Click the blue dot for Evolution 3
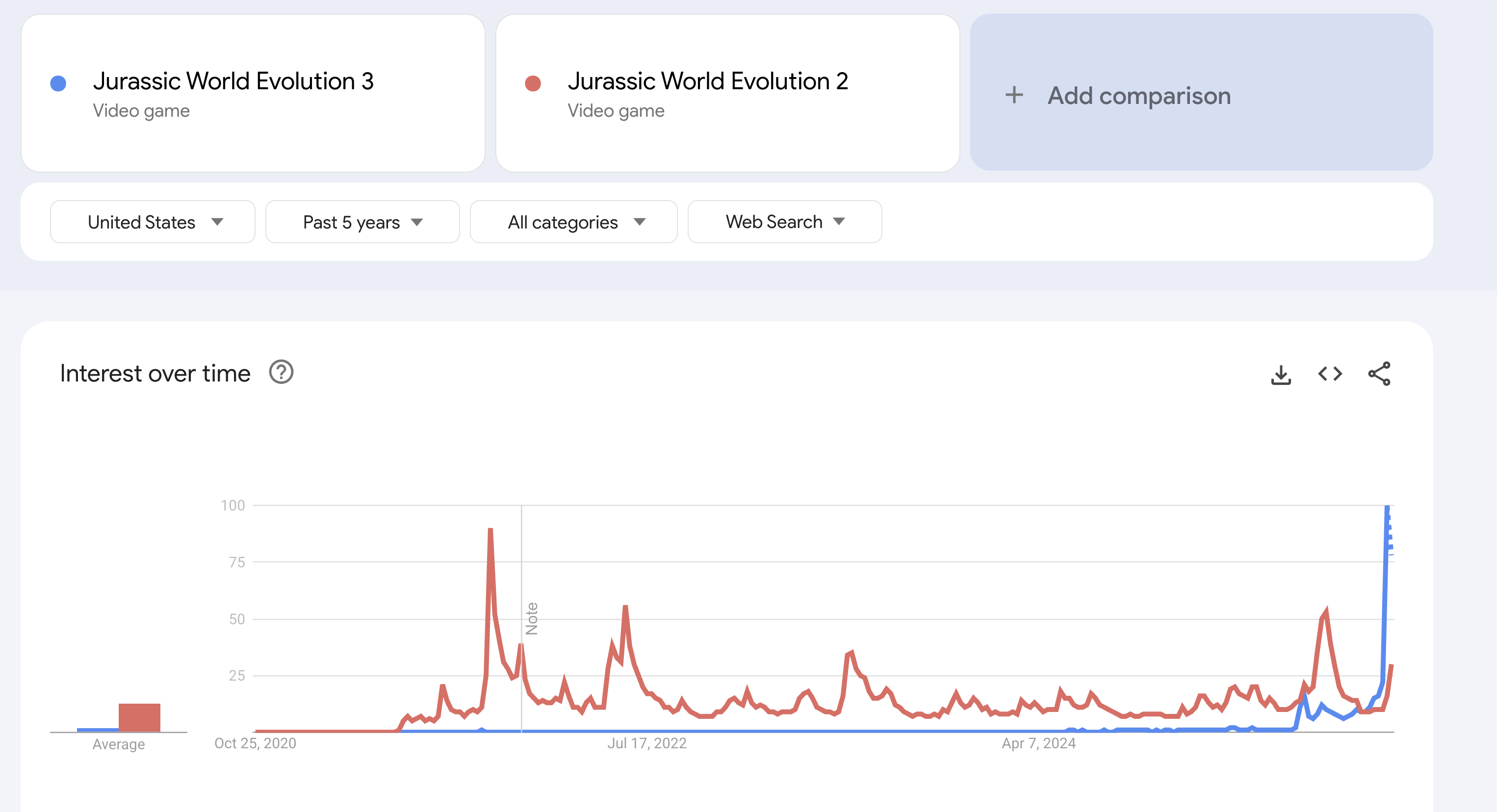The image size is (1497, 812). coord(58,84)
